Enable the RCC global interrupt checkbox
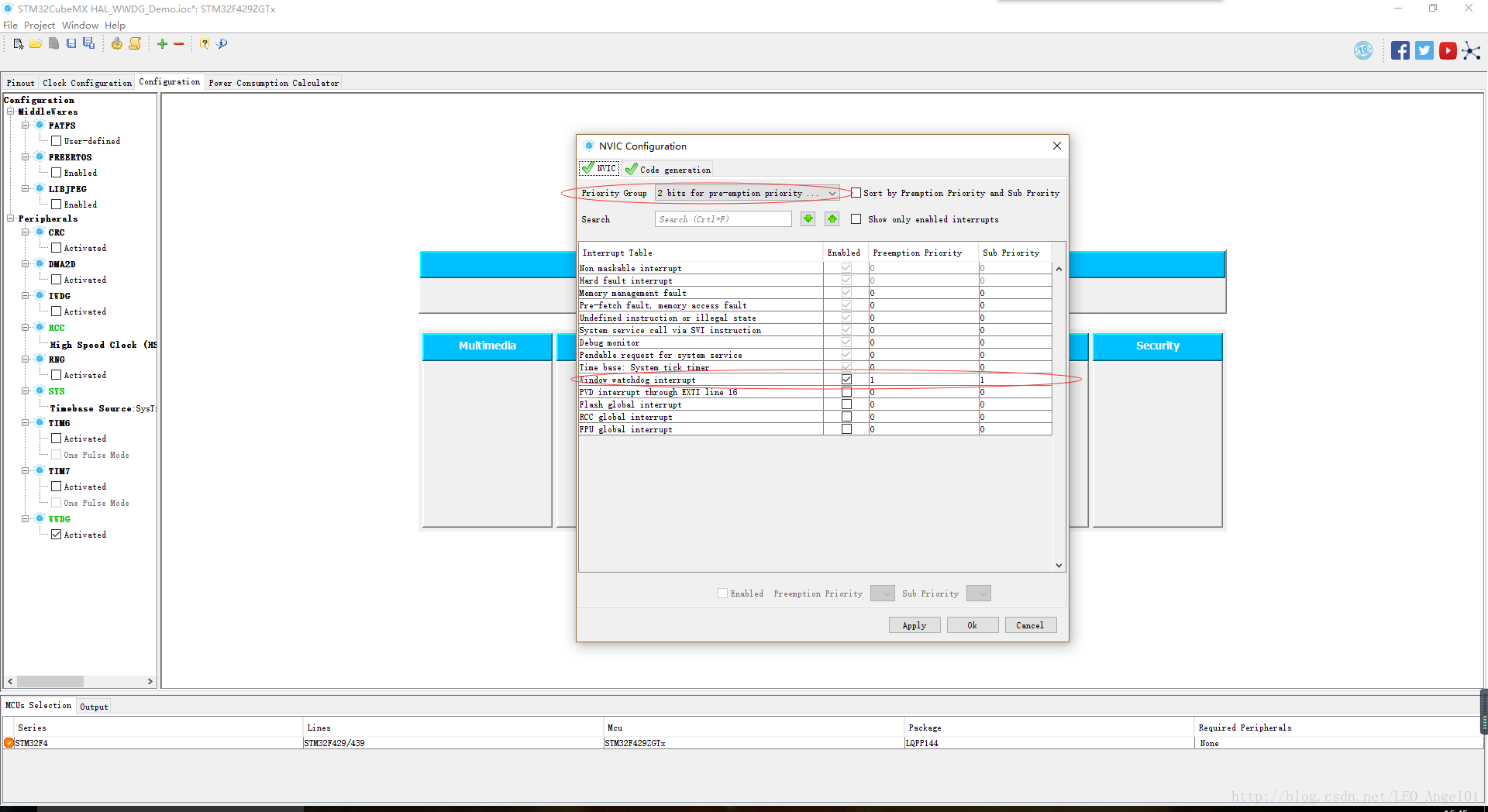 tap(846, 417)
